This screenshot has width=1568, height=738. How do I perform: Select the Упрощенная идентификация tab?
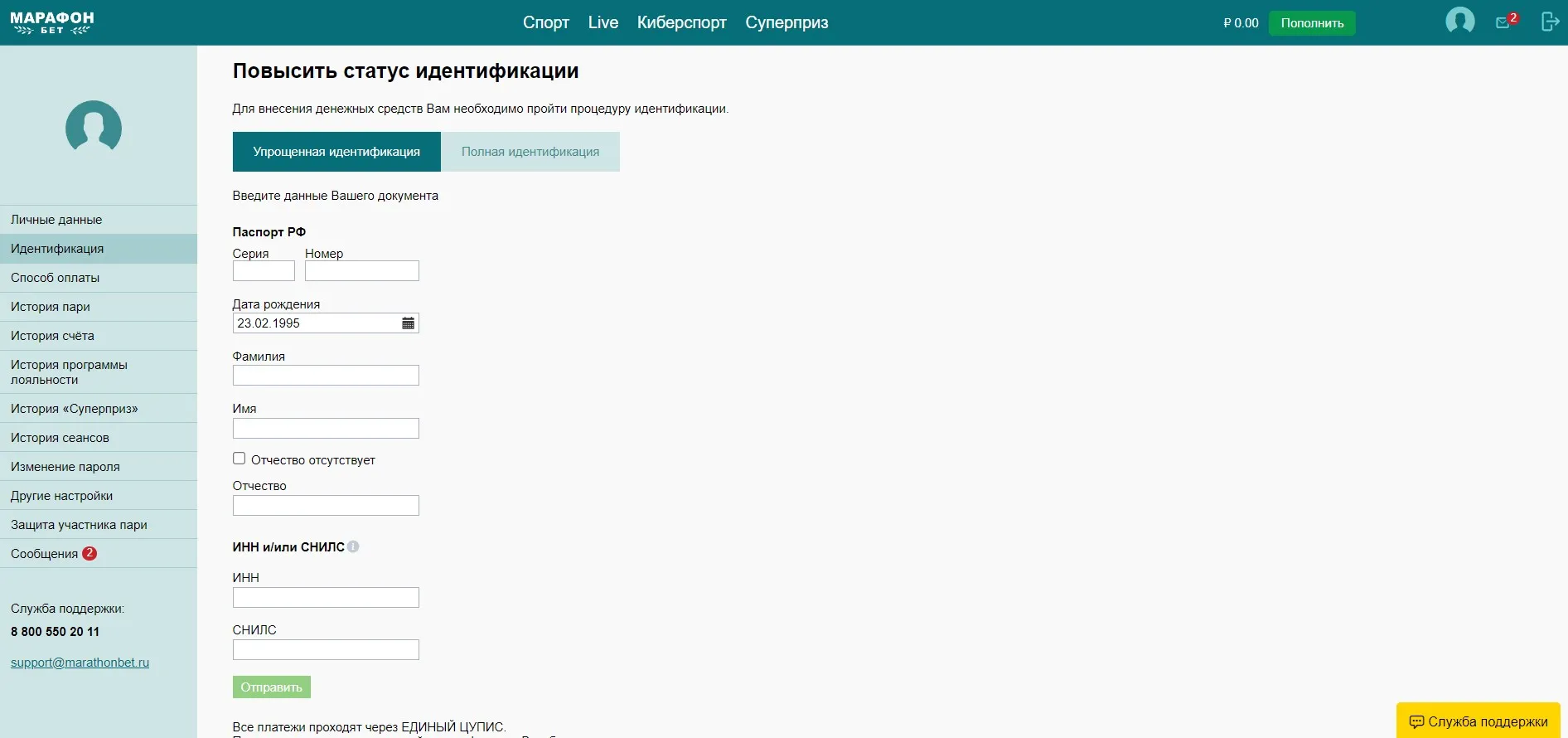click(336, 152)
